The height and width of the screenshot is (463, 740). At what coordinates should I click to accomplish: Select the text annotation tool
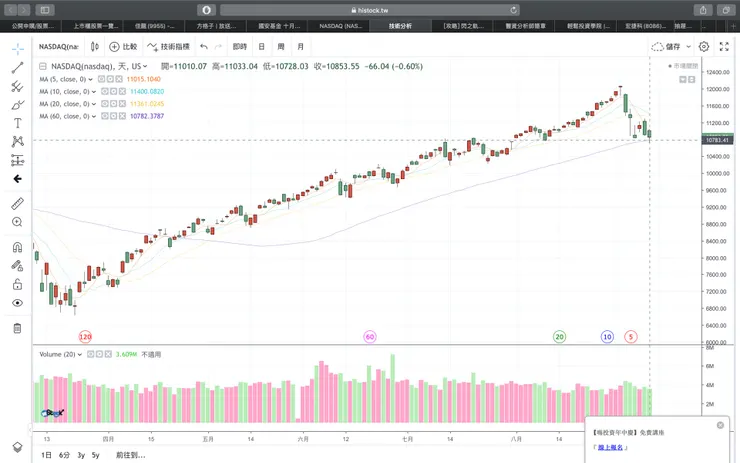[x=17, y=123]
